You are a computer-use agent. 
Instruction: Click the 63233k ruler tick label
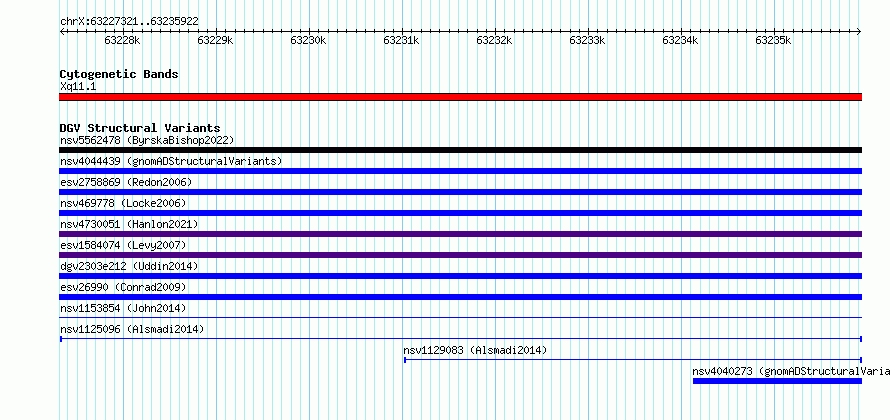click(x=587, y=40)
